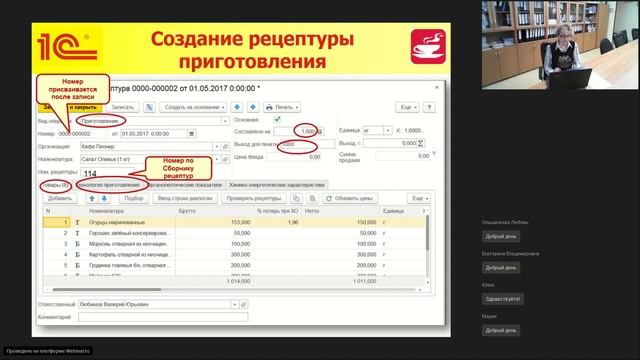
Task: Click the date field 01.05.2017 0:00:00
Action: pyautogui.click(x=154, y=133)
